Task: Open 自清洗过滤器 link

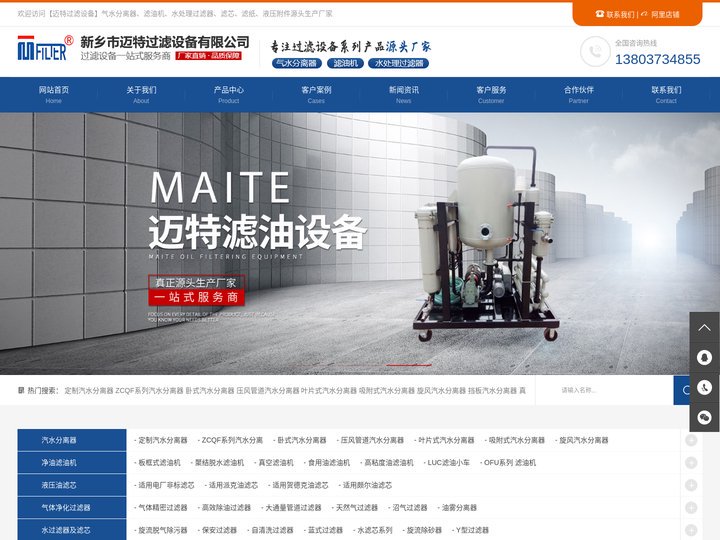Action: (272, 530)
